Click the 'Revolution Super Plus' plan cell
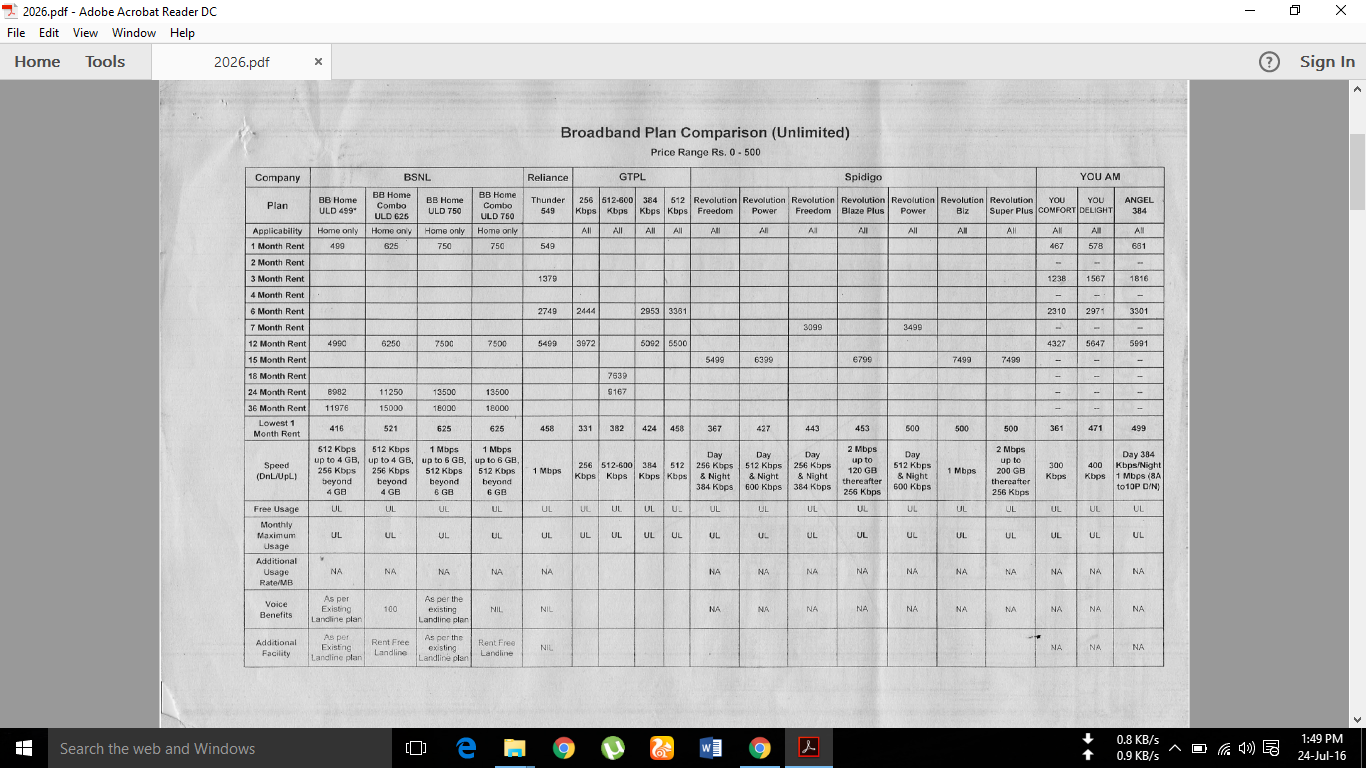 pyautogui.click(x=1011, y=205)
